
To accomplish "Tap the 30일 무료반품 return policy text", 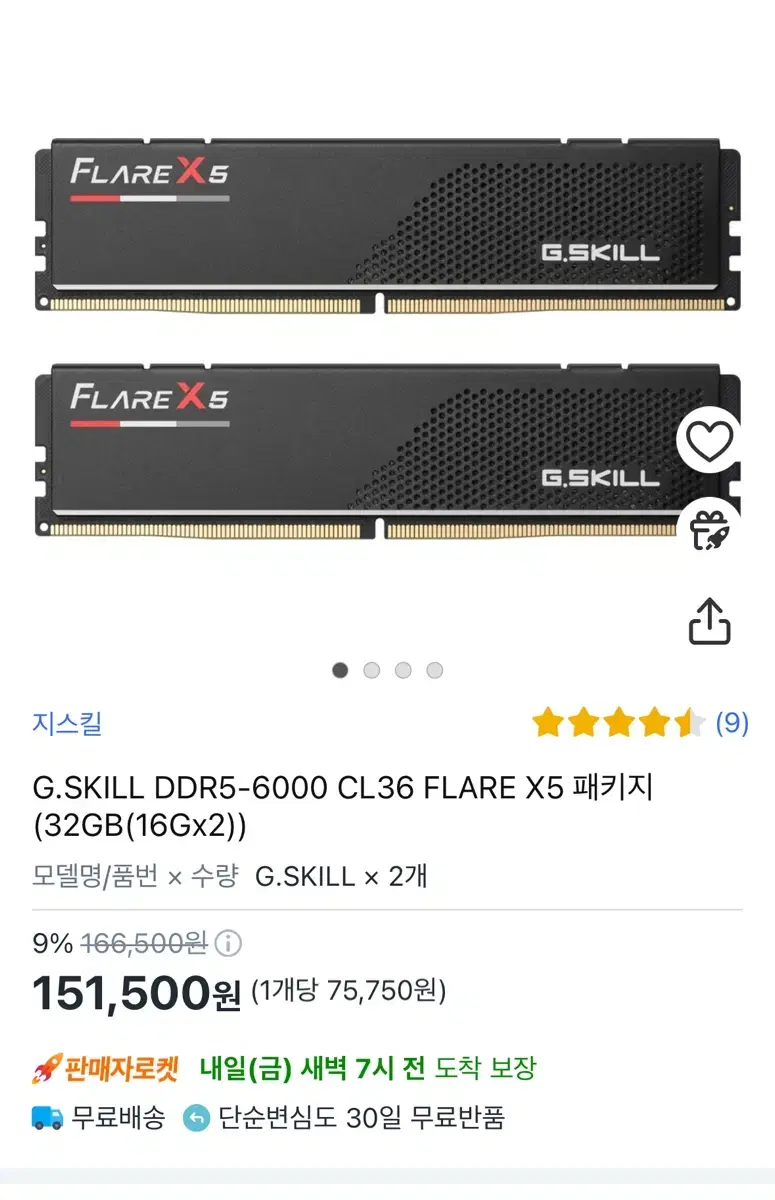I will tap(425, 1118).
